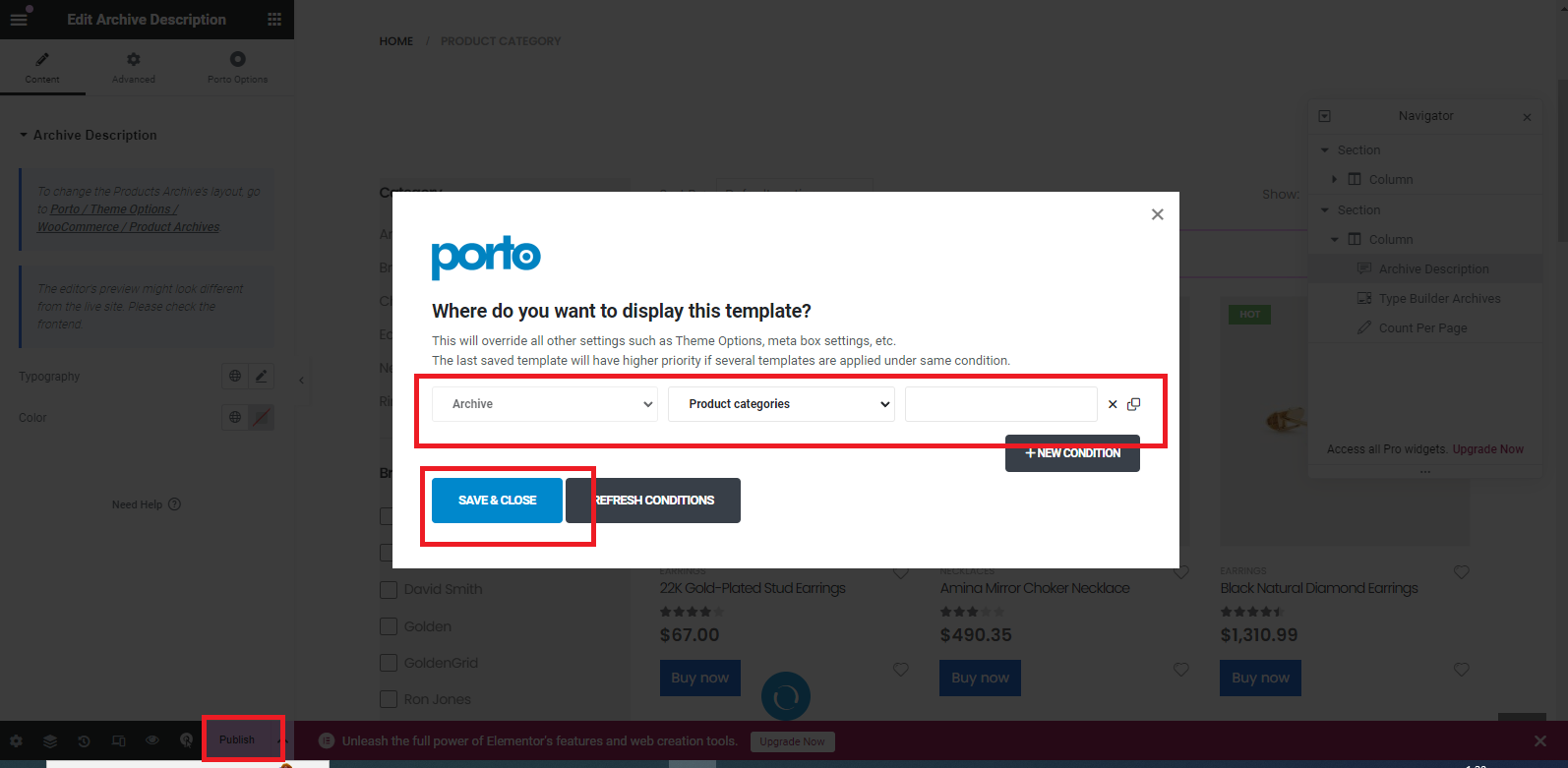Screen dimensions: 1568x768
Task: Switch to the Porto Options tab
Action: 237,68
